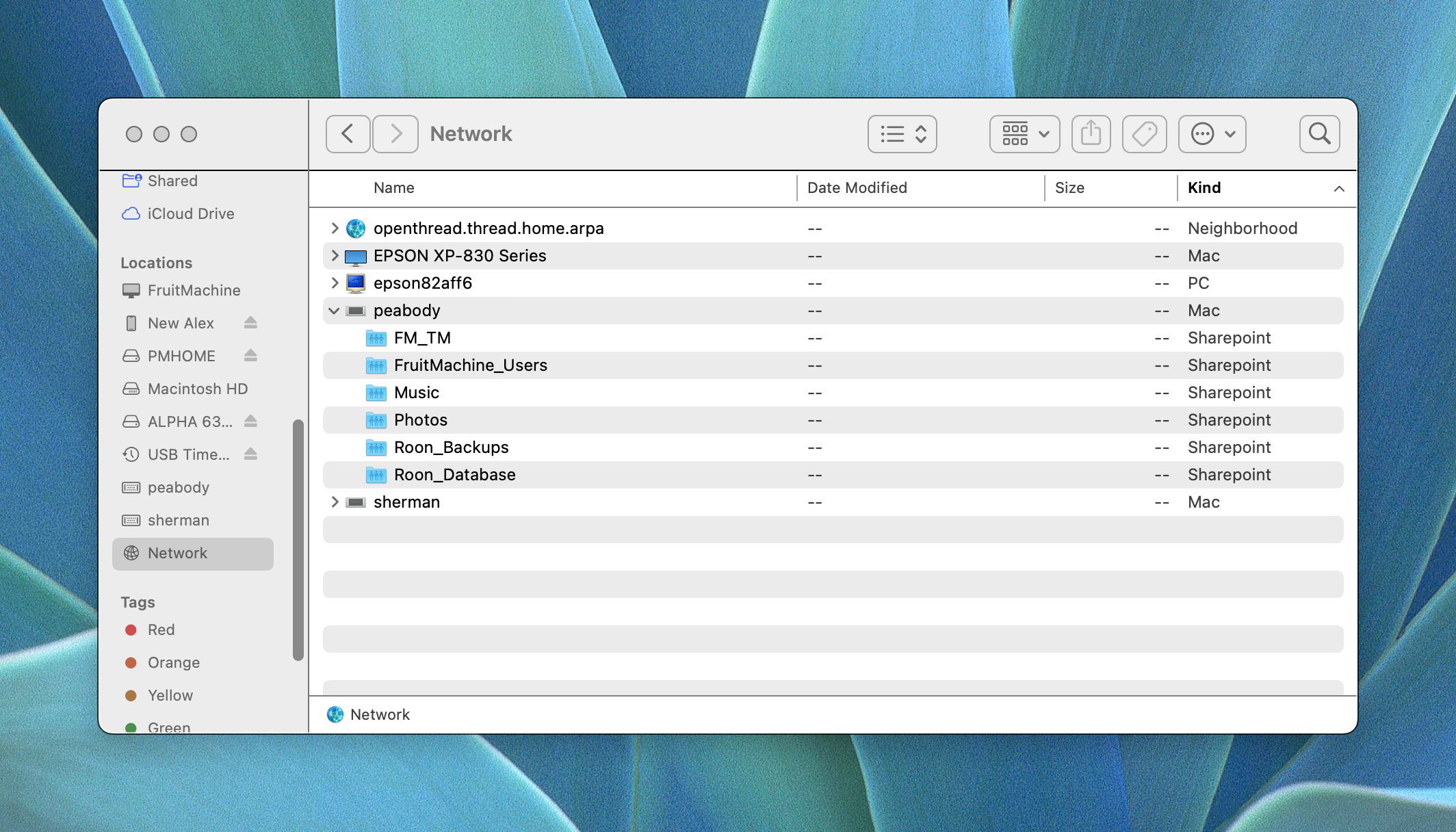Select iCloud Drive in sidebar
Screen dimensions: 1456x832
pos(191,213)
